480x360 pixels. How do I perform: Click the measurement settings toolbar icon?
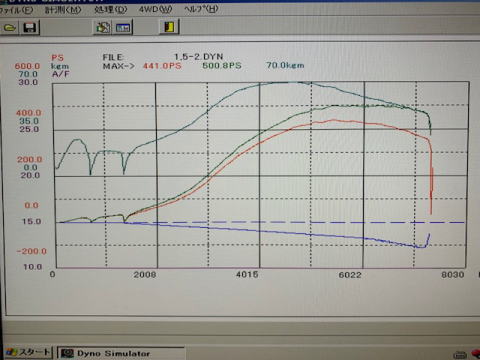(x=103, y=27)
